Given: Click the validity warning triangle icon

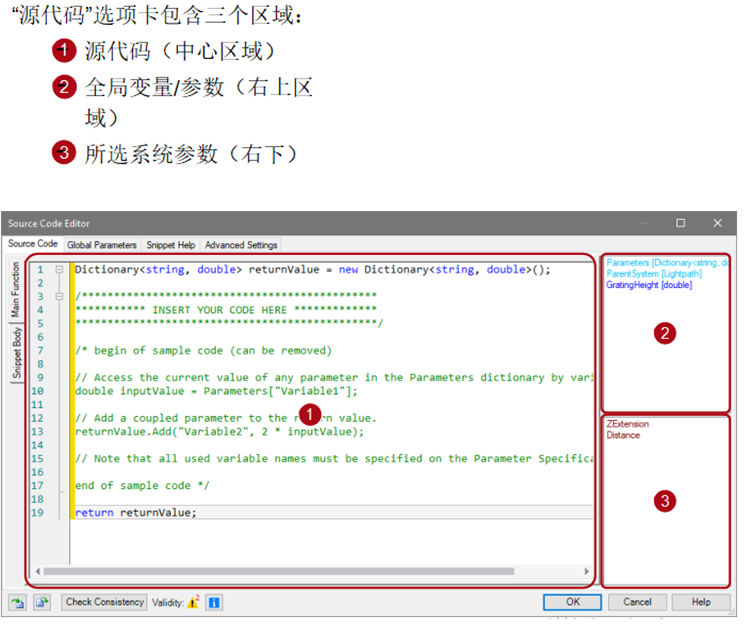Looking at the screenshot, I should pos(193,603).
